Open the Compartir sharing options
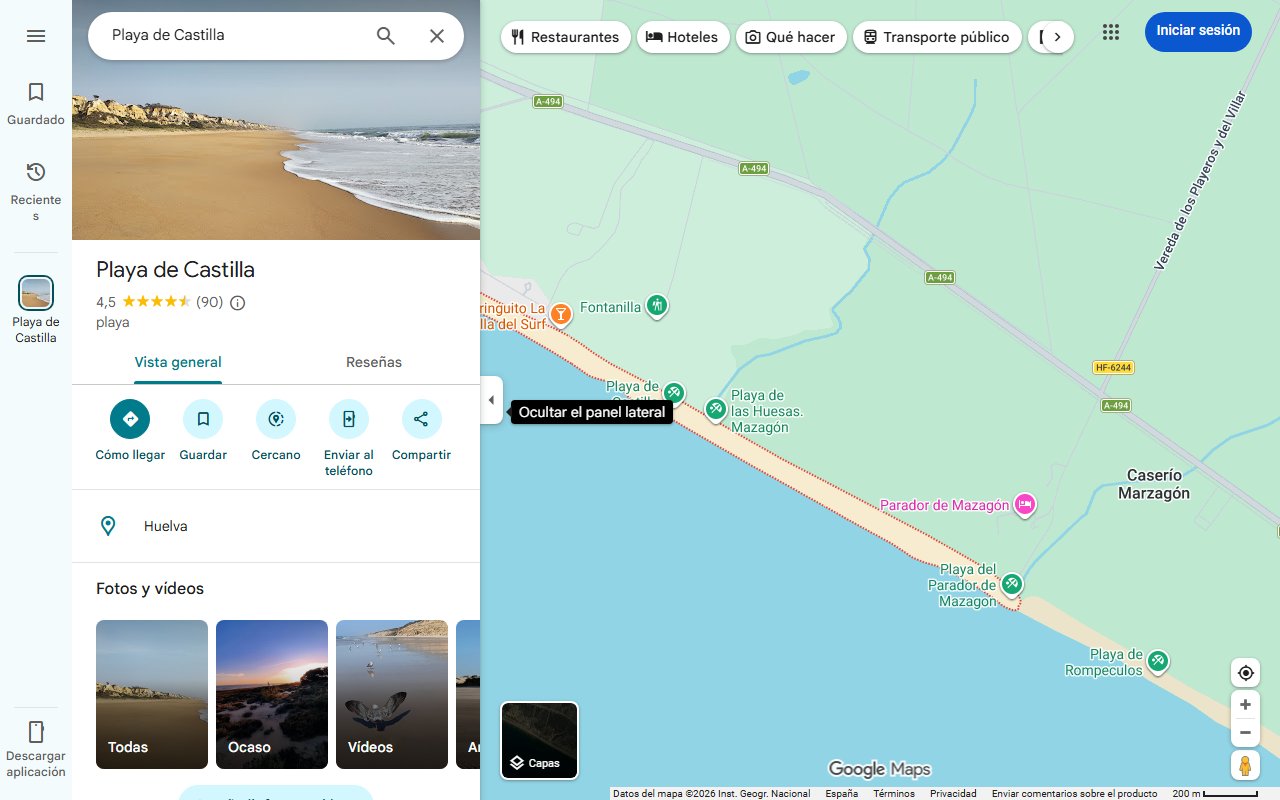Screen dimensions: 1280x800 [x=421, y=418]
